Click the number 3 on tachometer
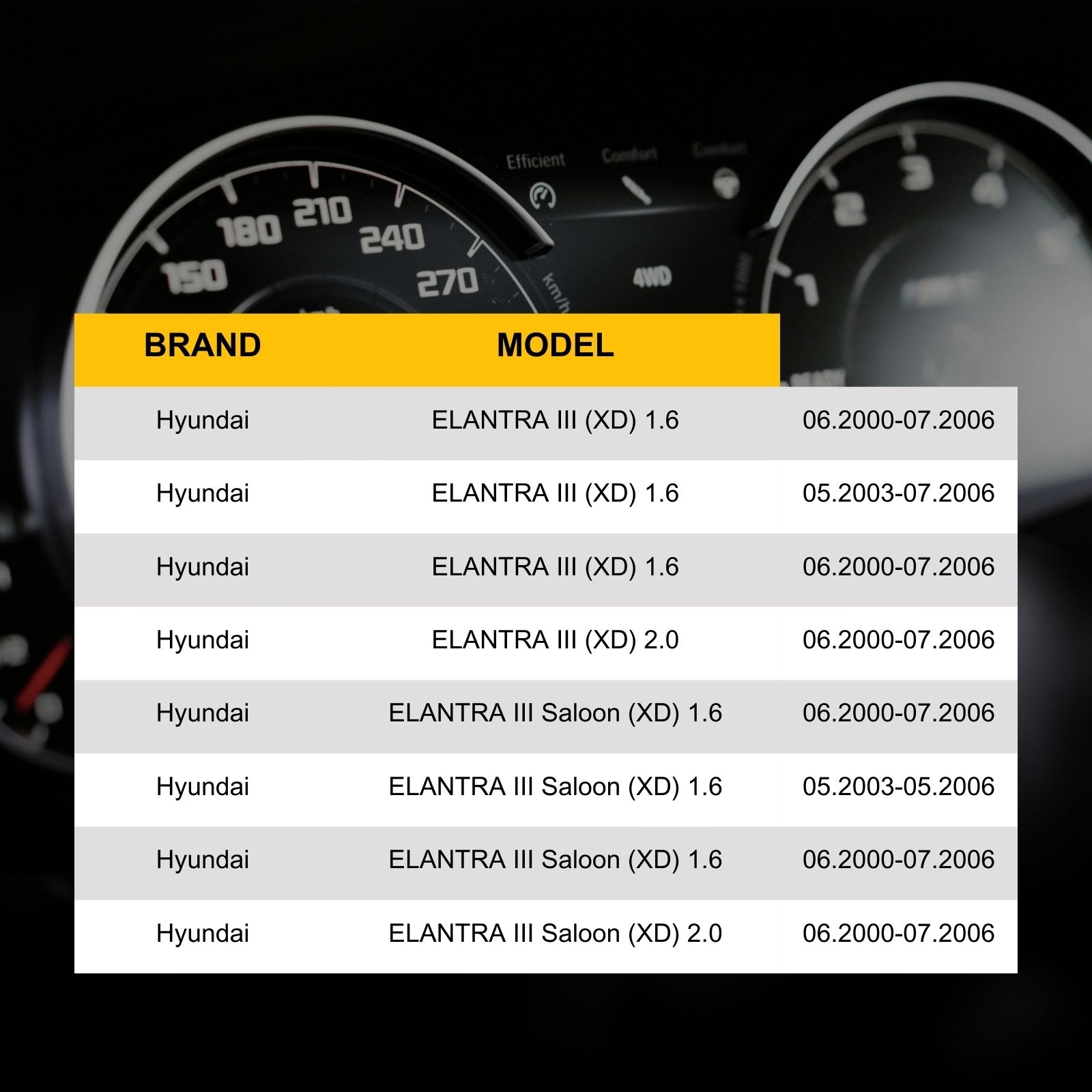This screenshot has width=1092, height=1092. [x=917, y=173]
